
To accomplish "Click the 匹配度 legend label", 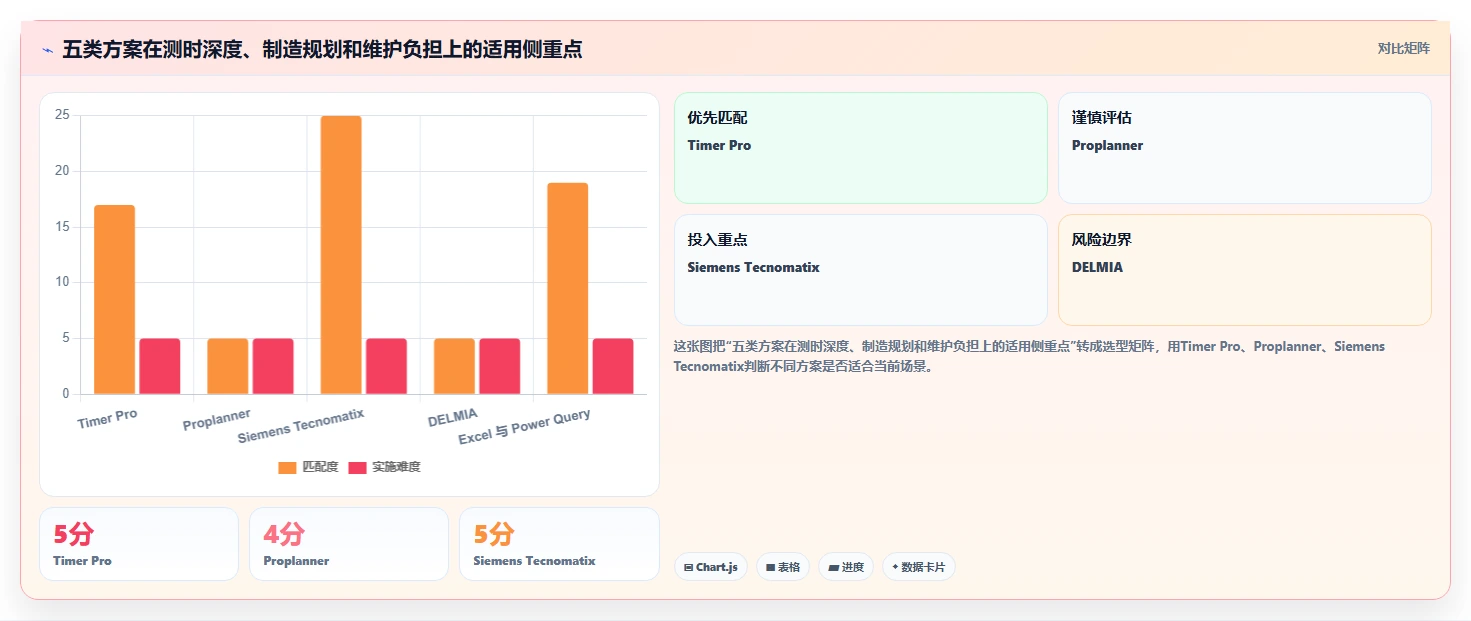I will pos(320,467).
